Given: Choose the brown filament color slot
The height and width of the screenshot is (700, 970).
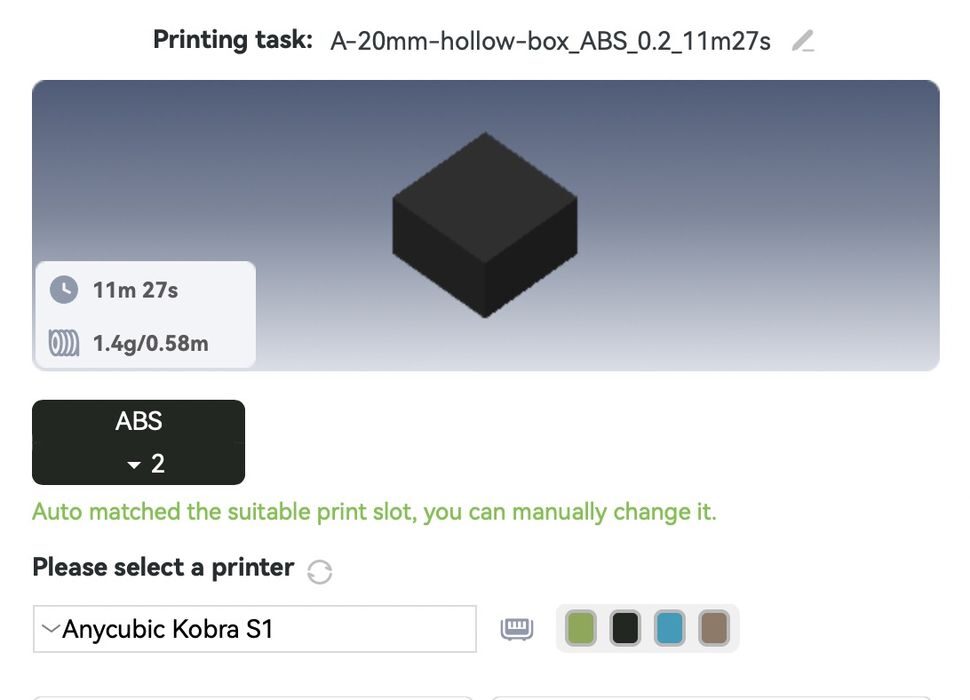Looking at the screenshot, I should [x=713, y=629].
